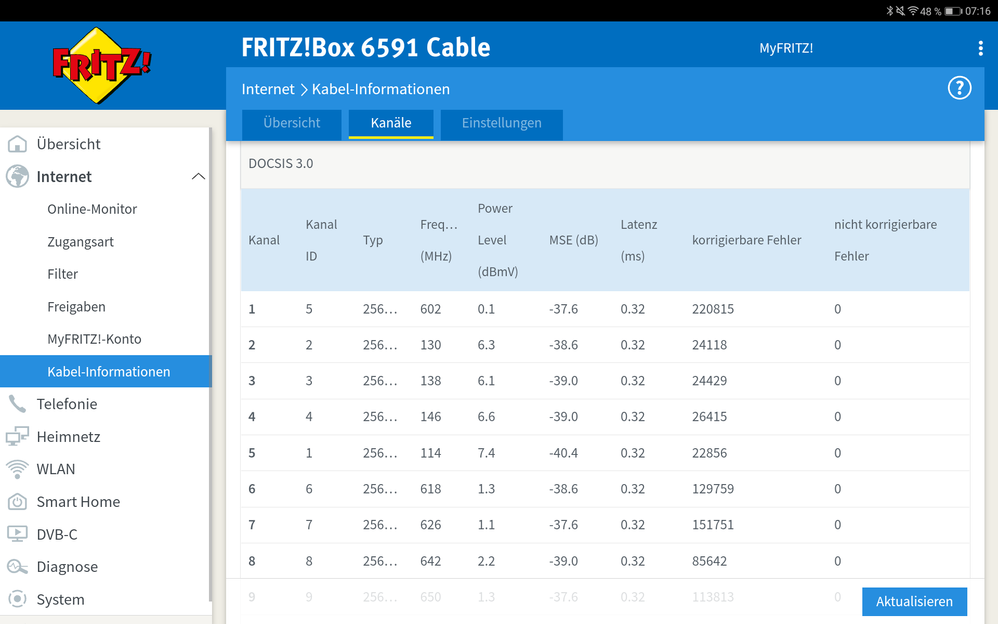Open WLAN menu label
Viewport: 998px width, 624px height.
tap(55, 469)
